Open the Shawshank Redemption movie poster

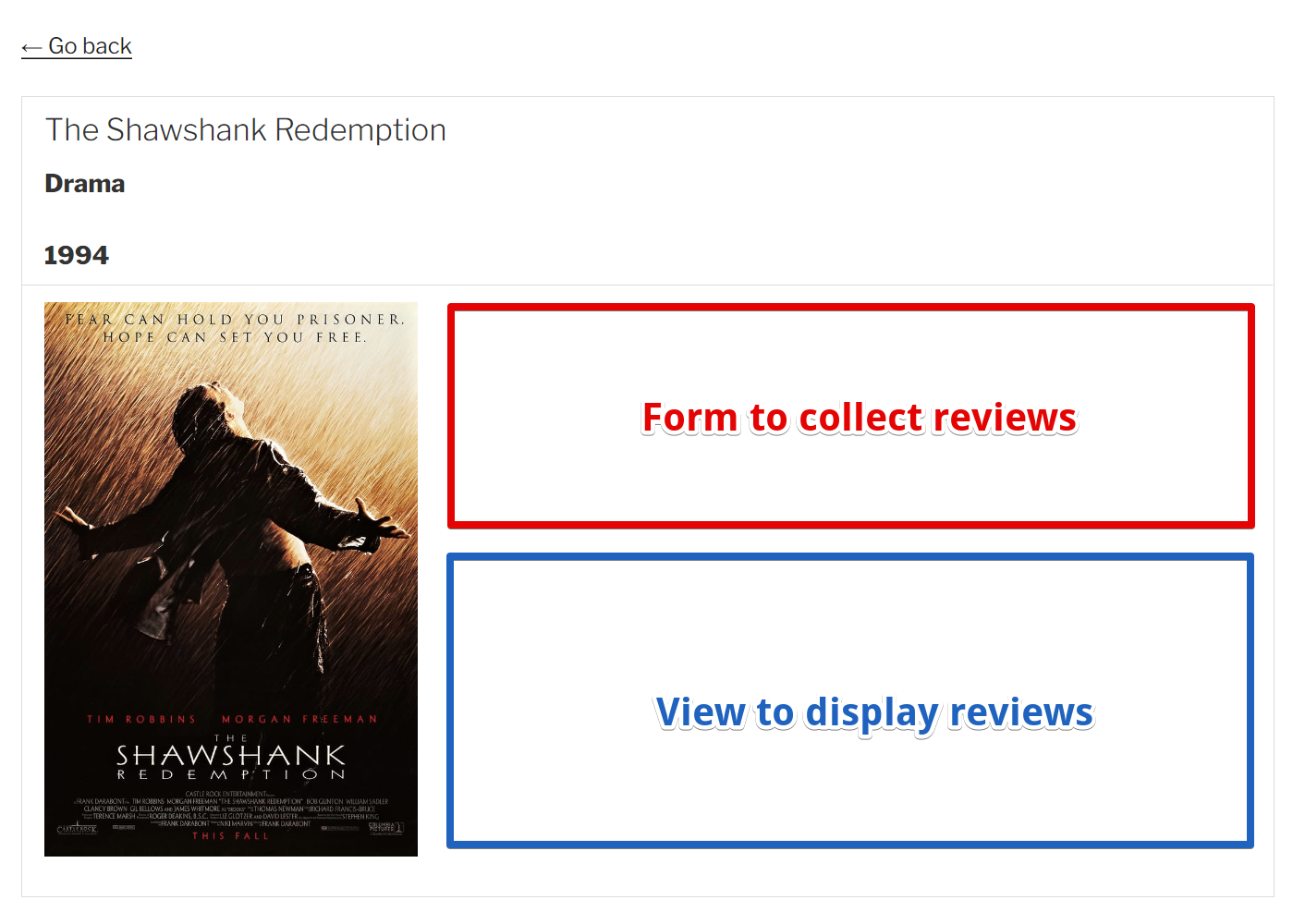click(231, 579)
